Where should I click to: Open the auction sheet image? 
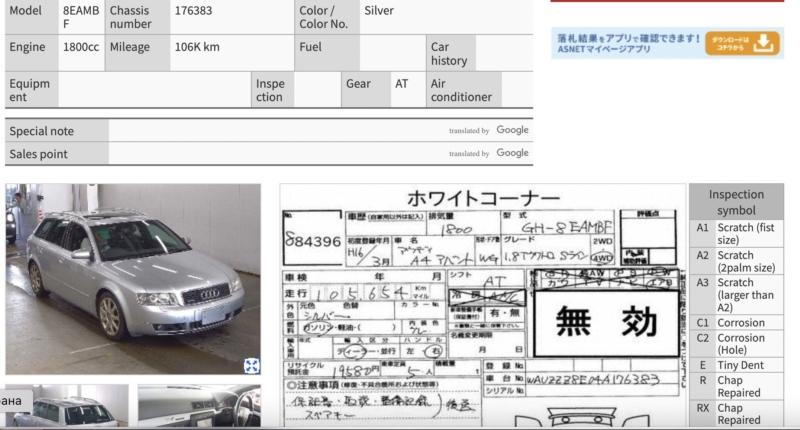click(482, 305)
